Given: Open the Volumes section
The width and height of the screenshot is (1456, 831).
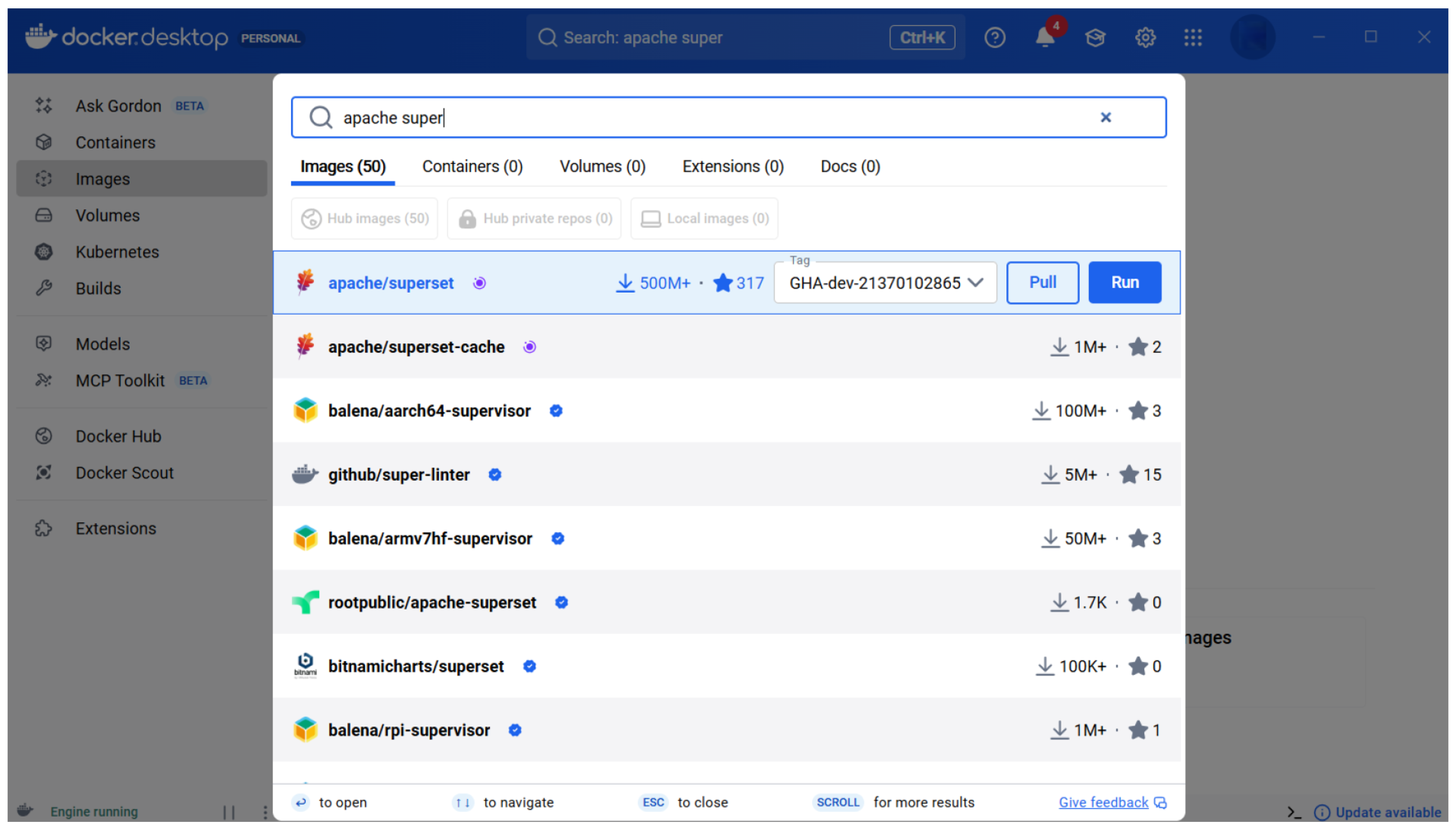Looking at the screenshot, I should pos(107,215).
